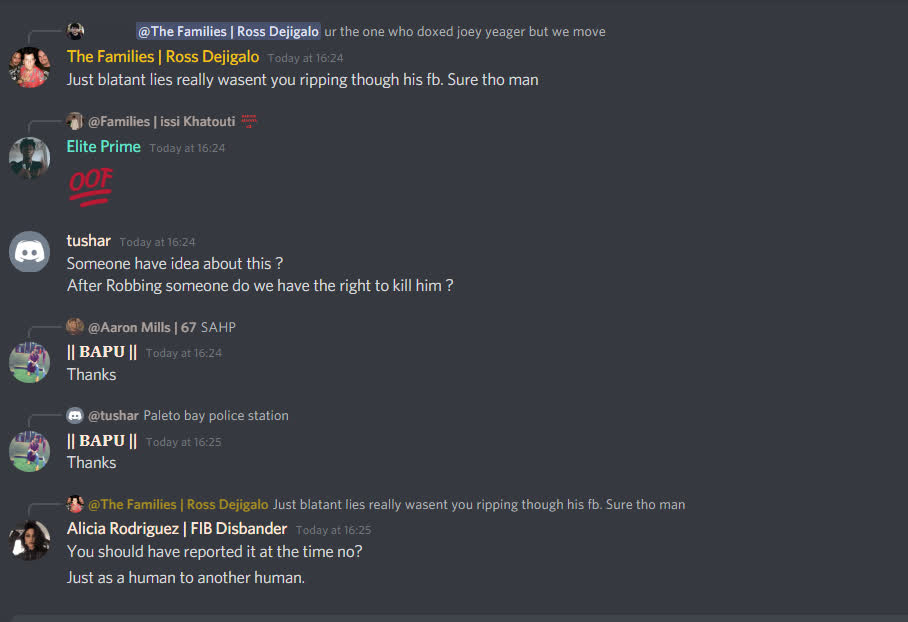The height and width of the screenshot is (622, 908).
Task: Click BAPU's avatar beside the 16:25 message
Action: [29, 451]
